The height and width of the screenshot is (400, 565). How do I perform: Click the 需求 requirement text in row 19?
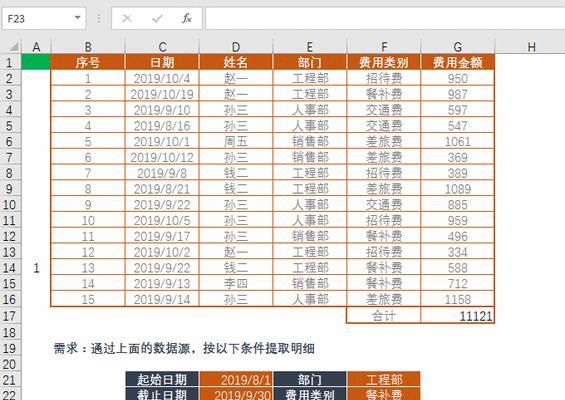tap(184, 348)
